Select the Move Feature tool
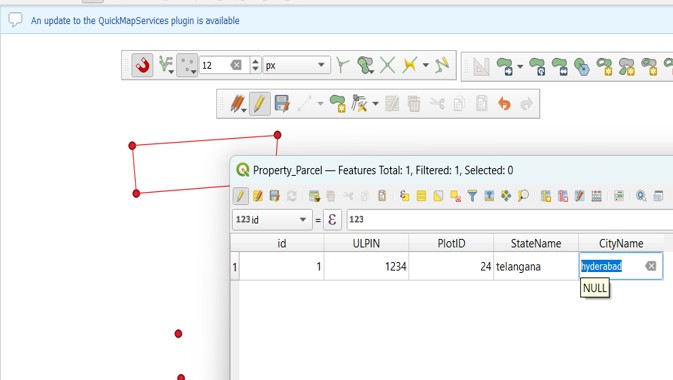Image resolution: width=673 pixels, height=380 pixels. click(x=505, y=67)
